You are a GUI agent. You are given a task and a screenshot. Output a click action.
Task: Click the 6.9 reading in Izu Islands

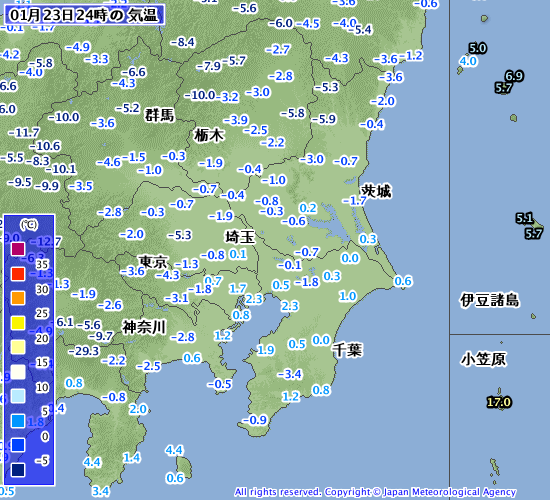(x=514, y=76)
